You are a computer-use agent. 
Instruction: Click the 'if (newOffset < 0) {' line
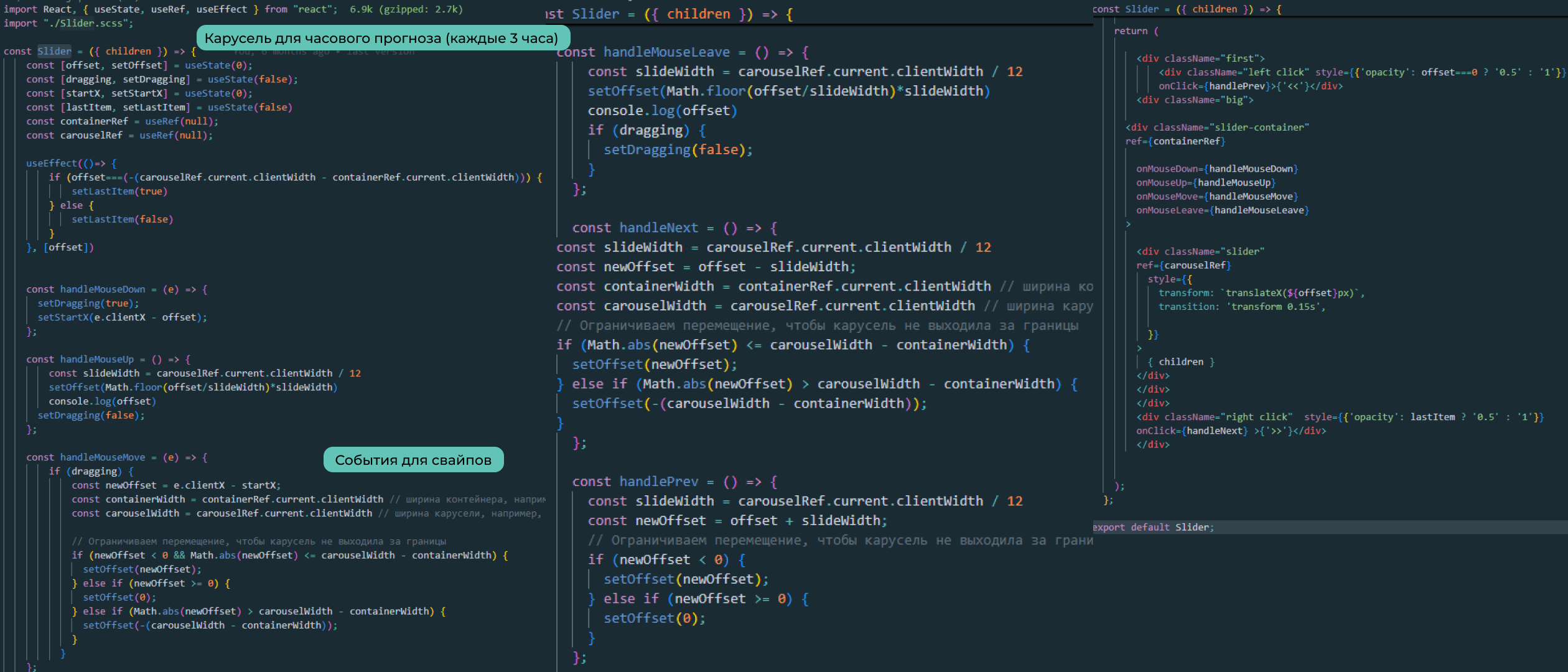tap(666, 560)
